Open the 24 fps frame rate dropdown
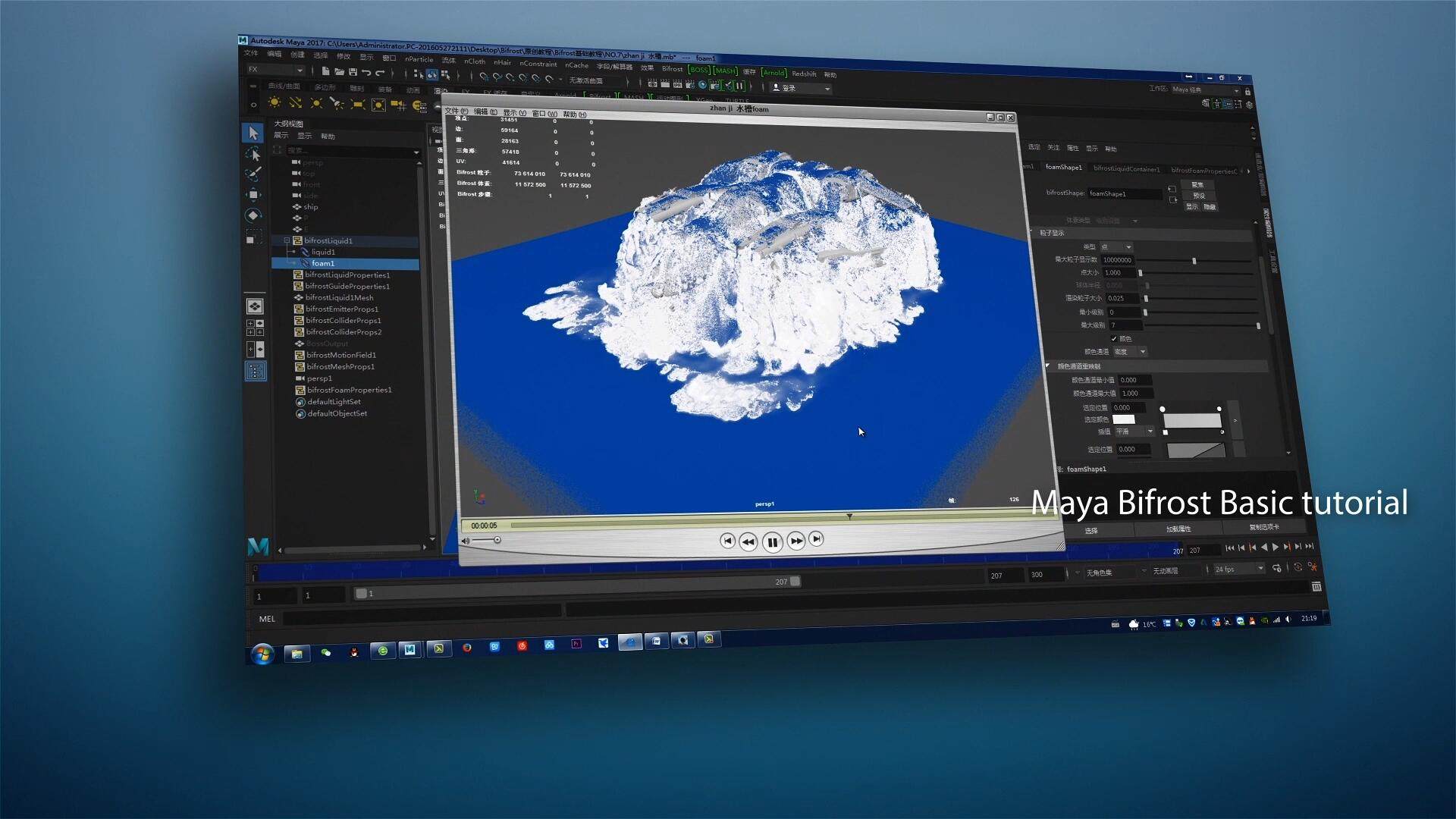Screen dimensions: 1456x819 click(1240, 569)
